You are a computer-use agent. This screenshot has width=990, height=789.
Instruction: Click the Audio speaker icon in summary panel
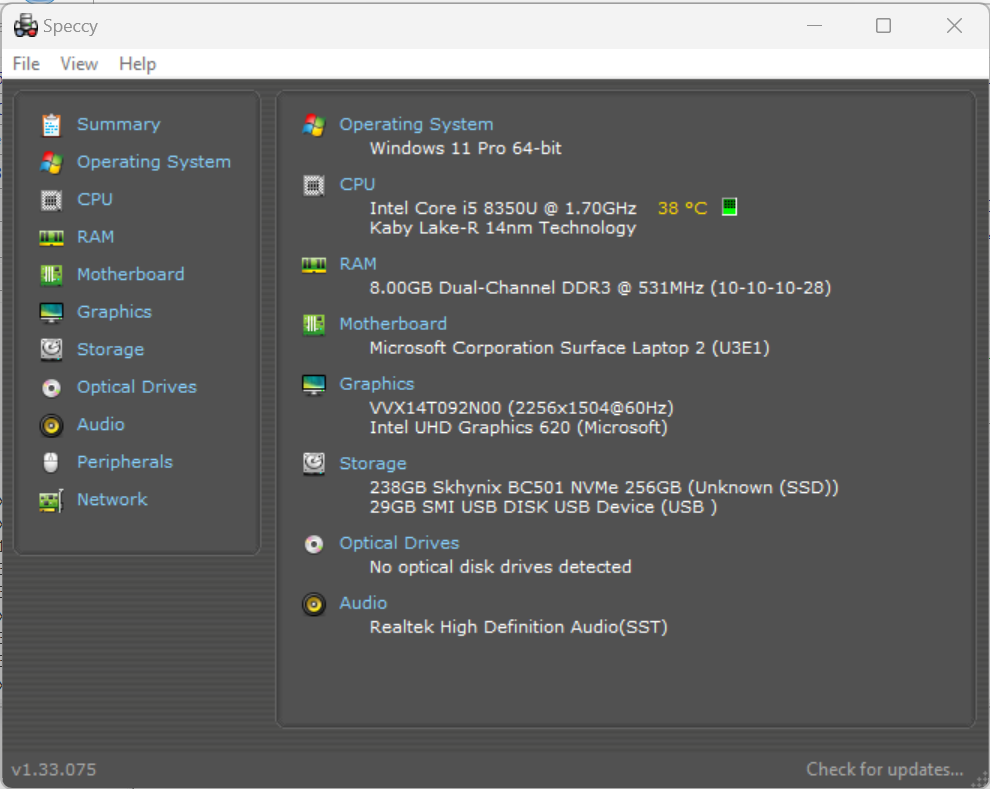314,604
